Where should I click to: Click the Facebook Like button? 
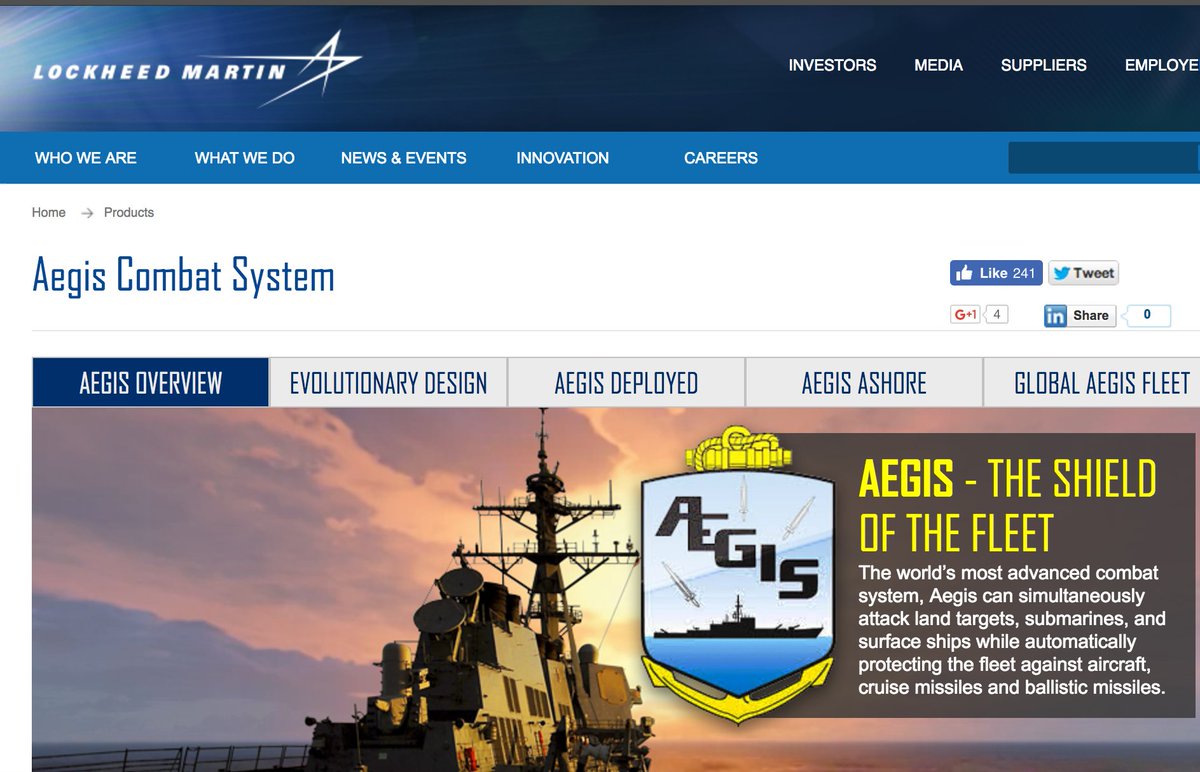[996, 273]
